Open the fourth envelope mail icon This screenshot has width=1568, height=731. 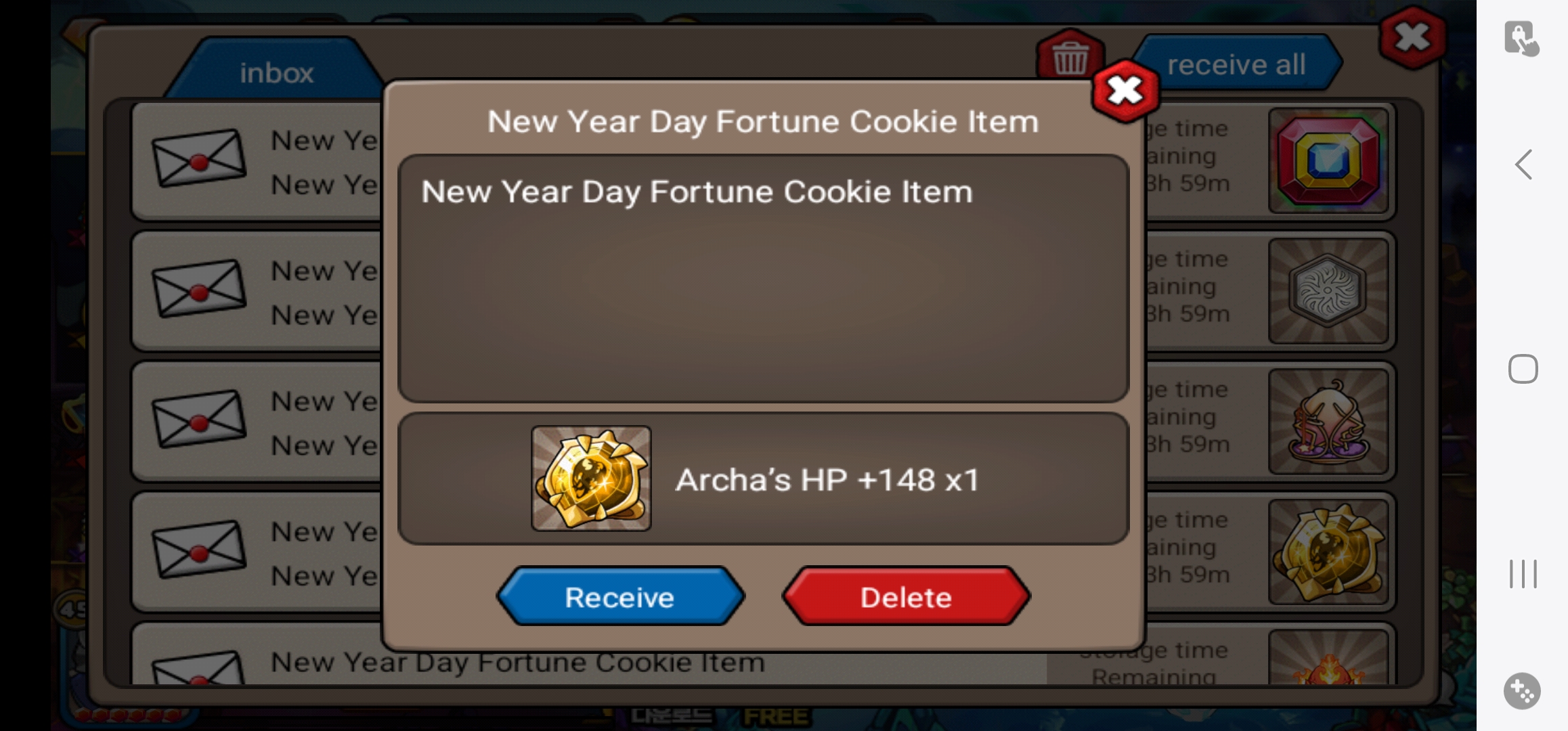[198, 550]
